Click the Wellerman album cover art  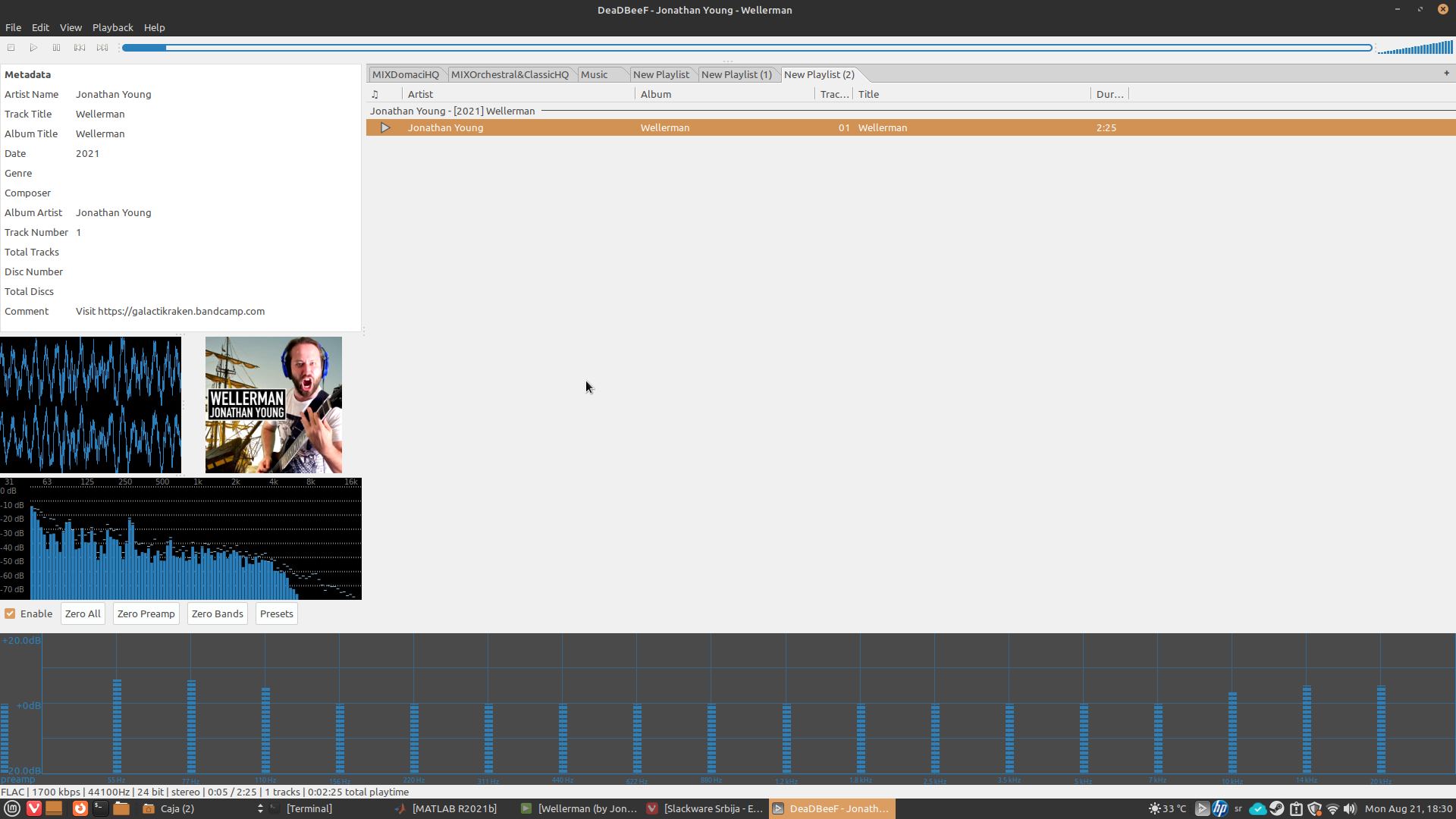(273, 405)
